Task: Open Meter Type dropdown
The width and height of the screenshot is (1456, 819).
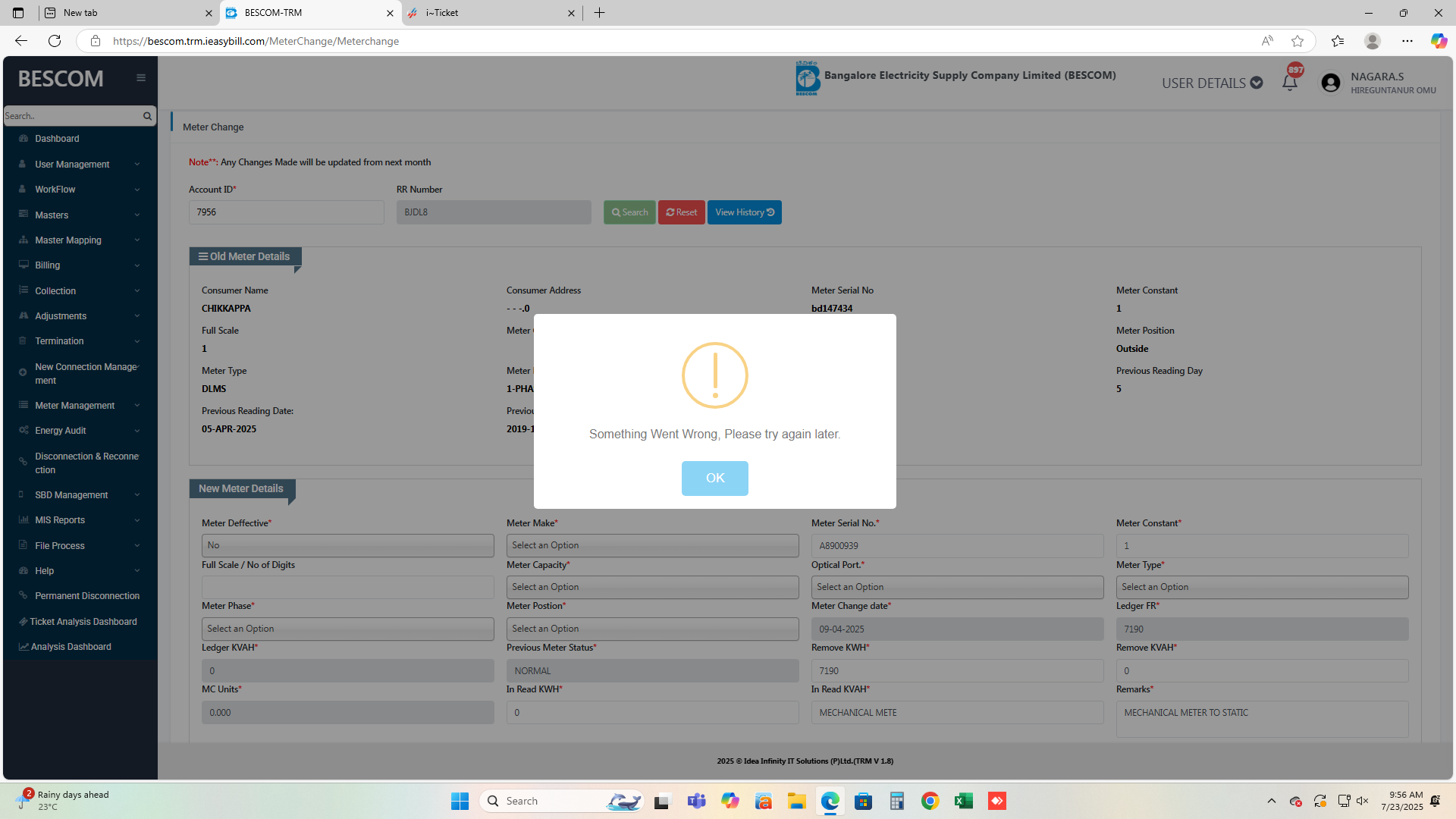Action: (1262, 587)
